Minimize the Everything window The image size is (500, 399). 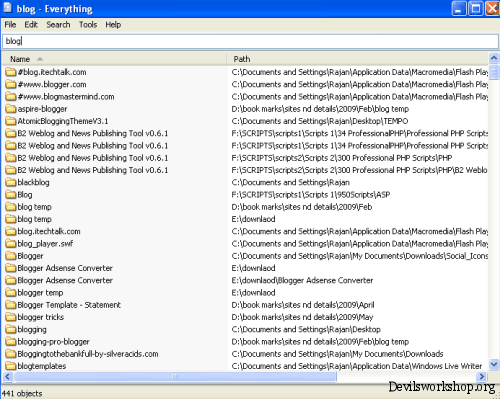[459, 8]
